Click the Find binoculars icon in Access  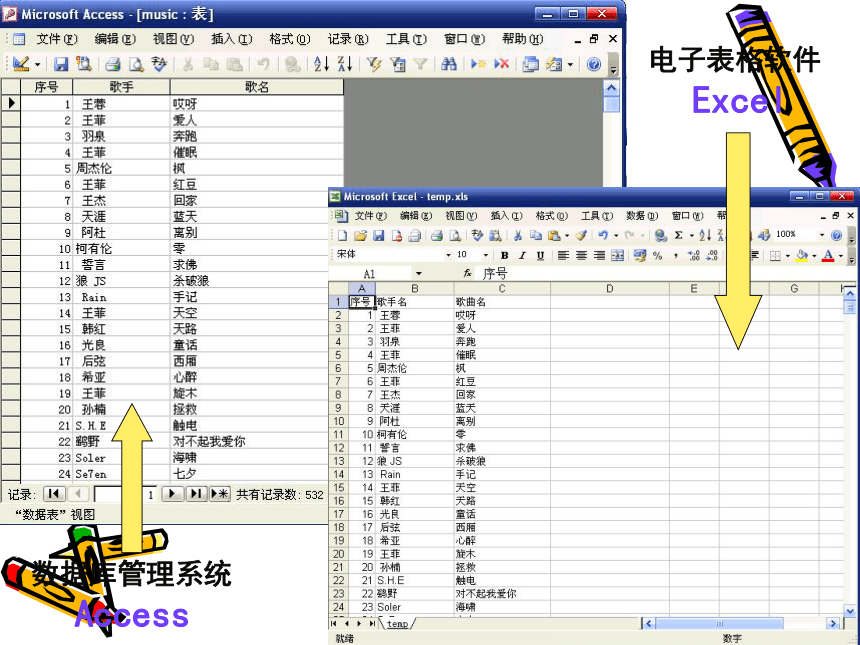point(449,65)
